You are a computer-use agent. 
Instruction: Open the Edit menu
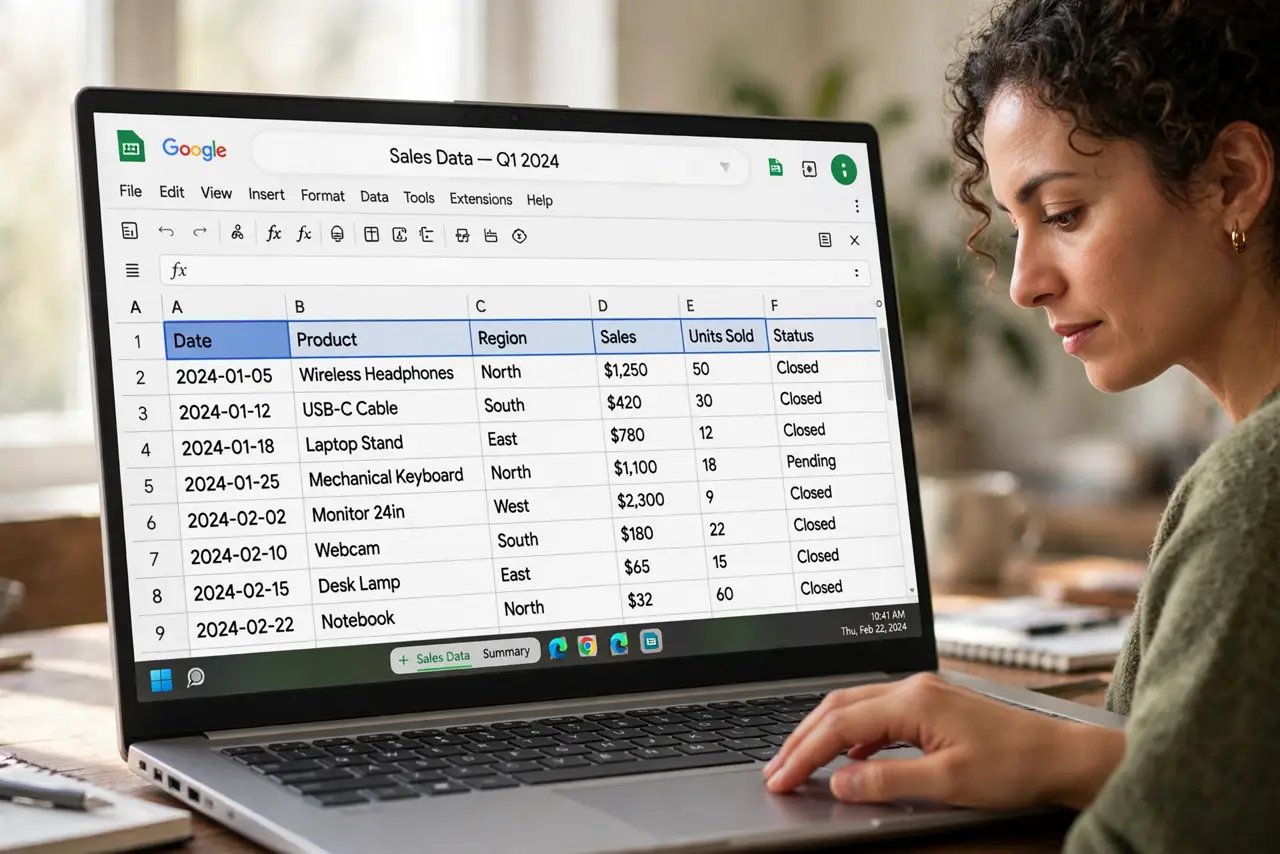171,192
